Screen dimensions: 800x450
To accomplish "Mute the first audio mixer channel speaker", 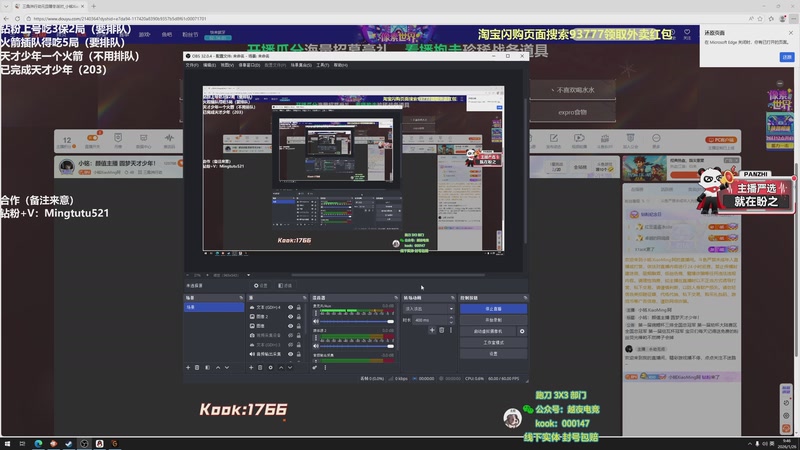I will tap(316, 321).
